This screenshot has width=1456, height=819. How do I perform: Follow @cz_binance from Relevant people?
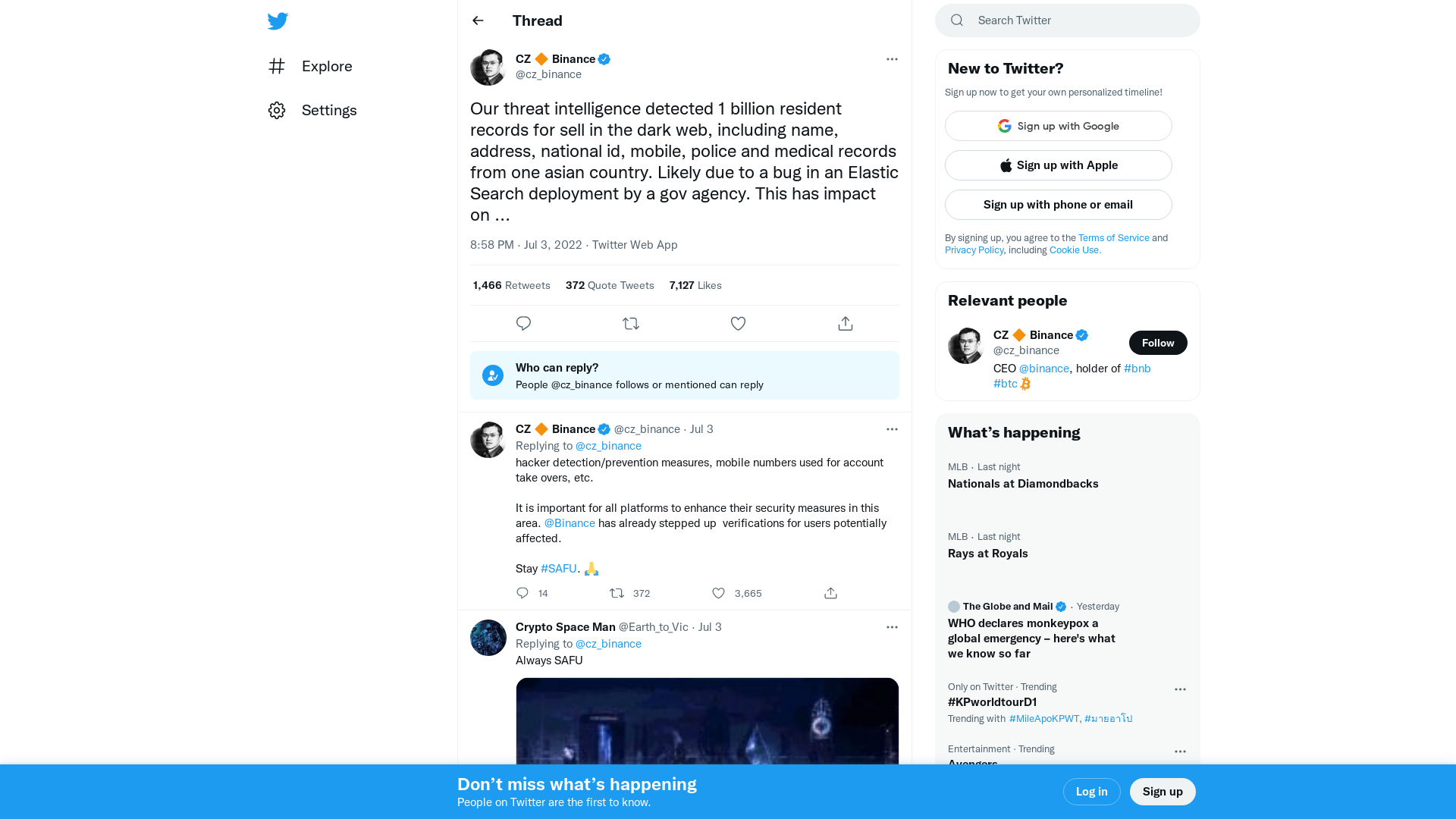(x=1158, y=343)
